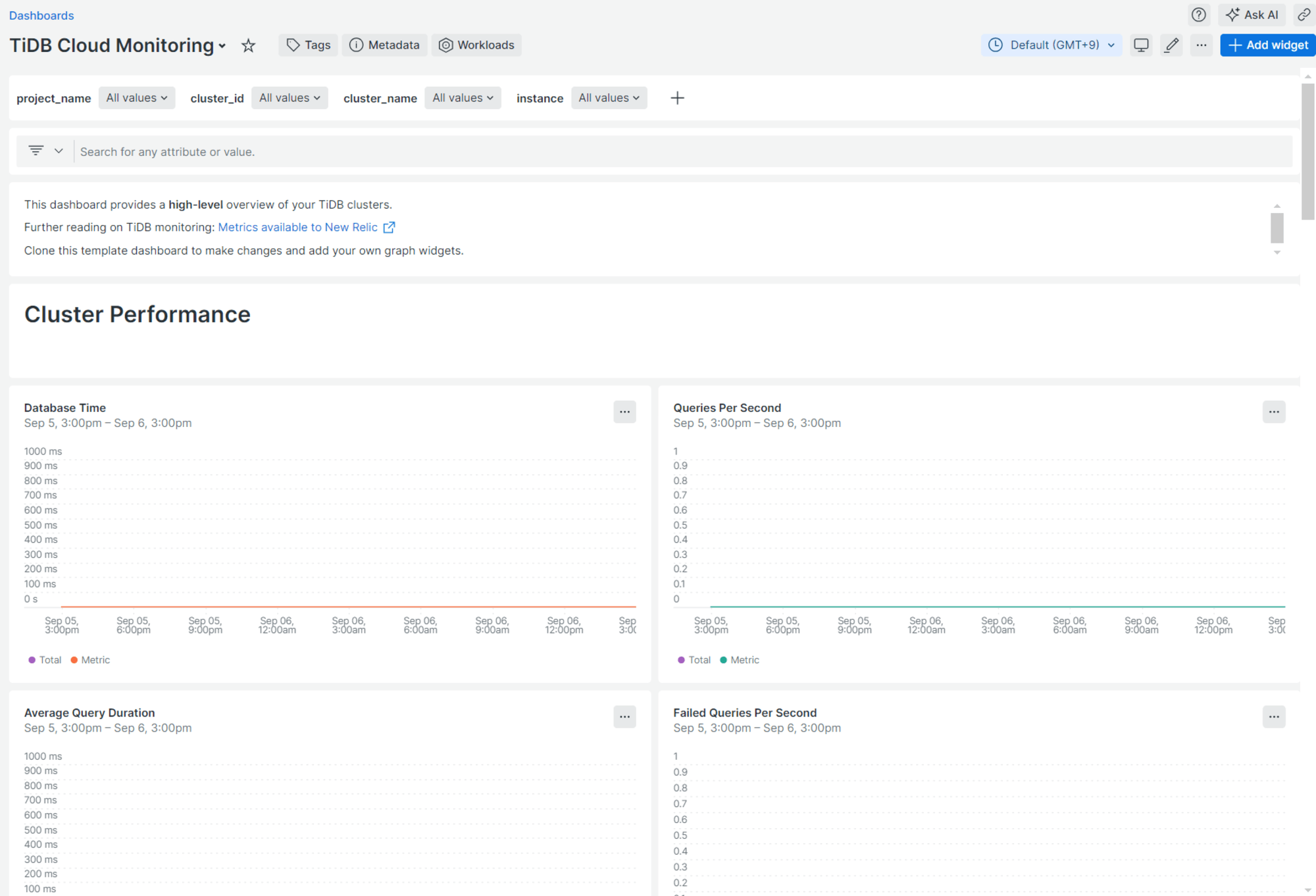Open Queries Per Second widget options menu

[1274, 412]
